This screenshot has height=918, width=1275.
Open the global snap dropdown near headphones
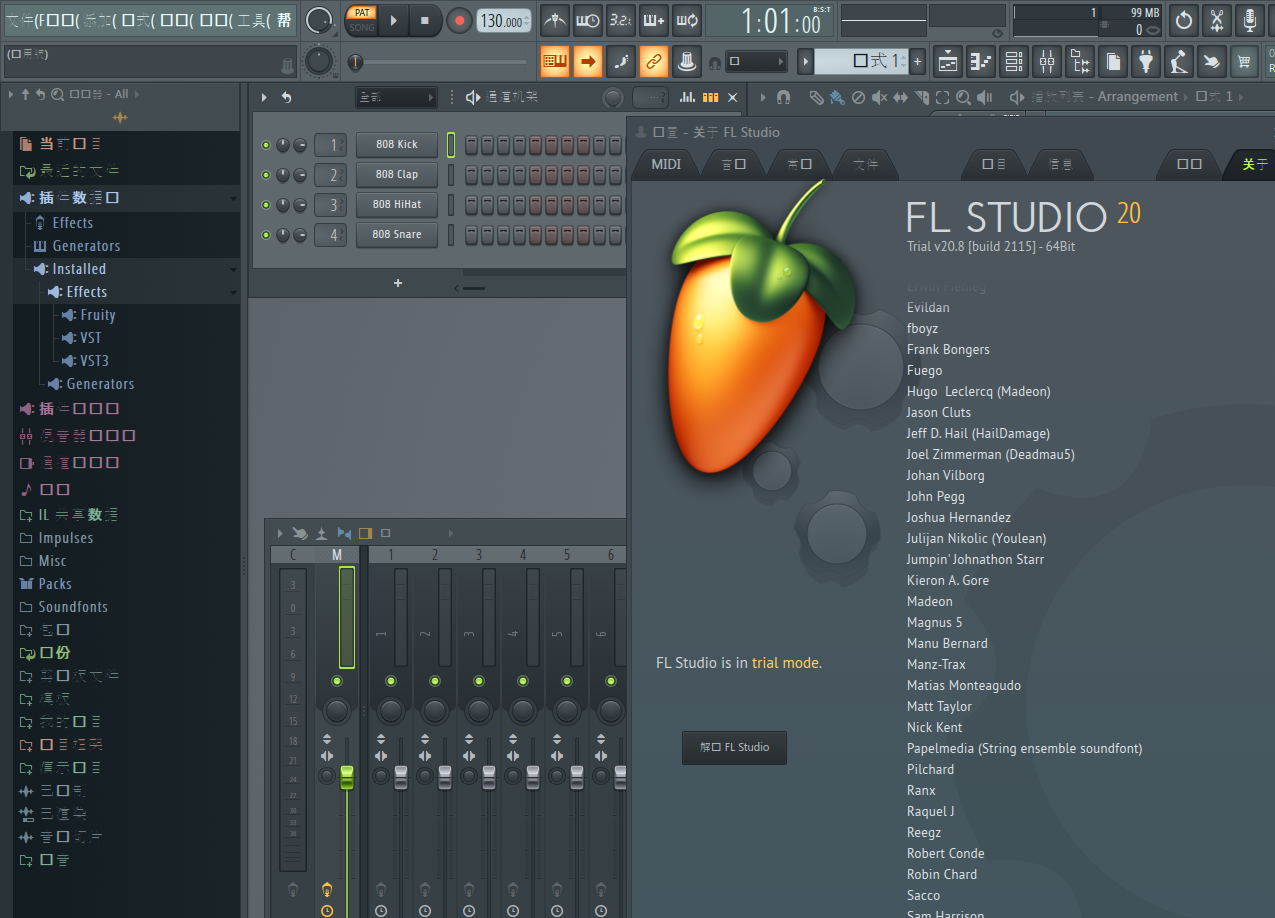(x=755, y=62)
